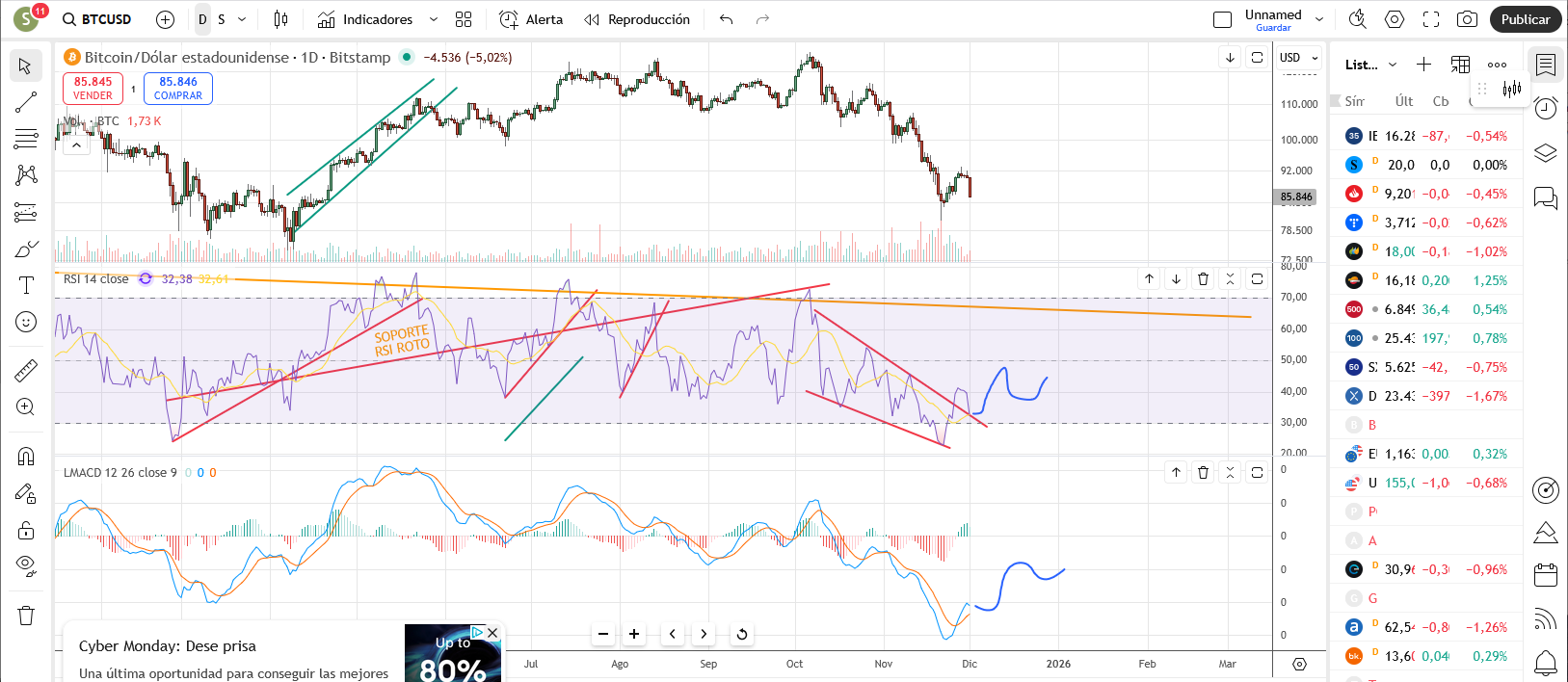This screenshot has width=1568, height=682.
Task: Sort watchlist by the Últ column header
Action: pos(1404,101)
